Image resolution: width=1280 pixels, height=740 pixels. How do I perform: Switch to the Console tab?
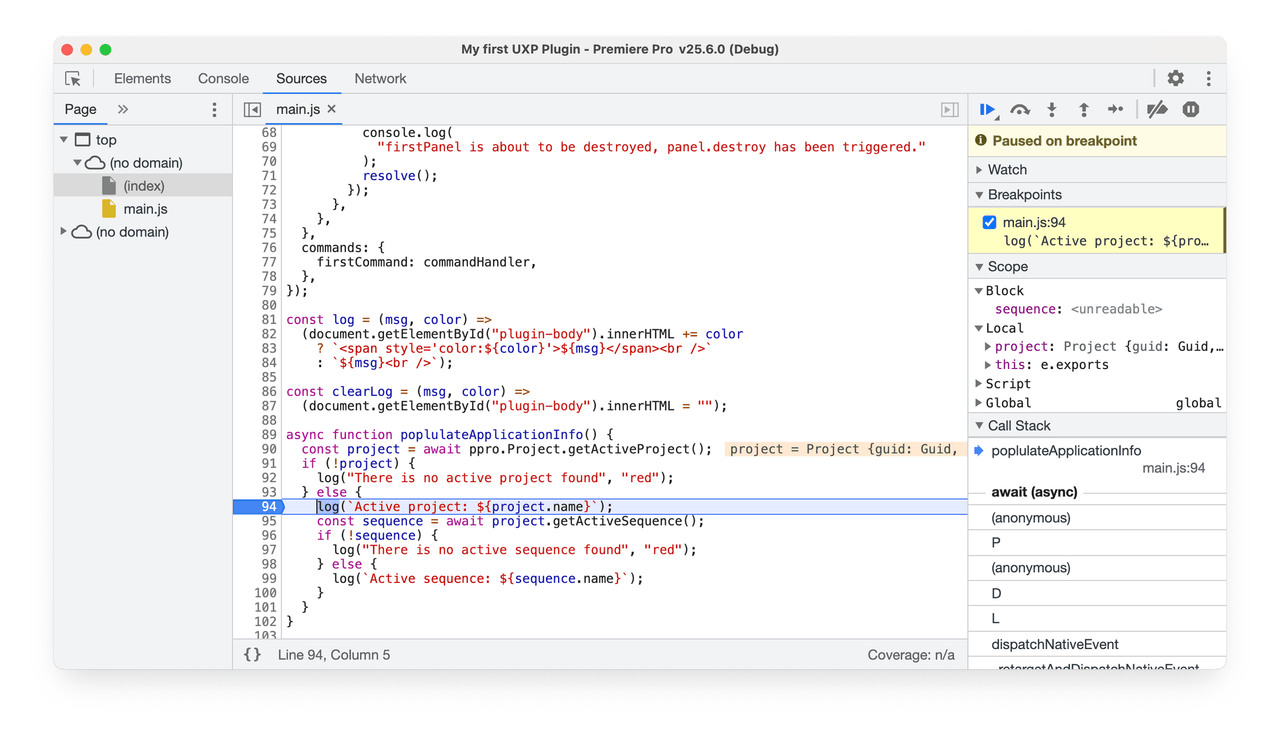tap(222, 78)
